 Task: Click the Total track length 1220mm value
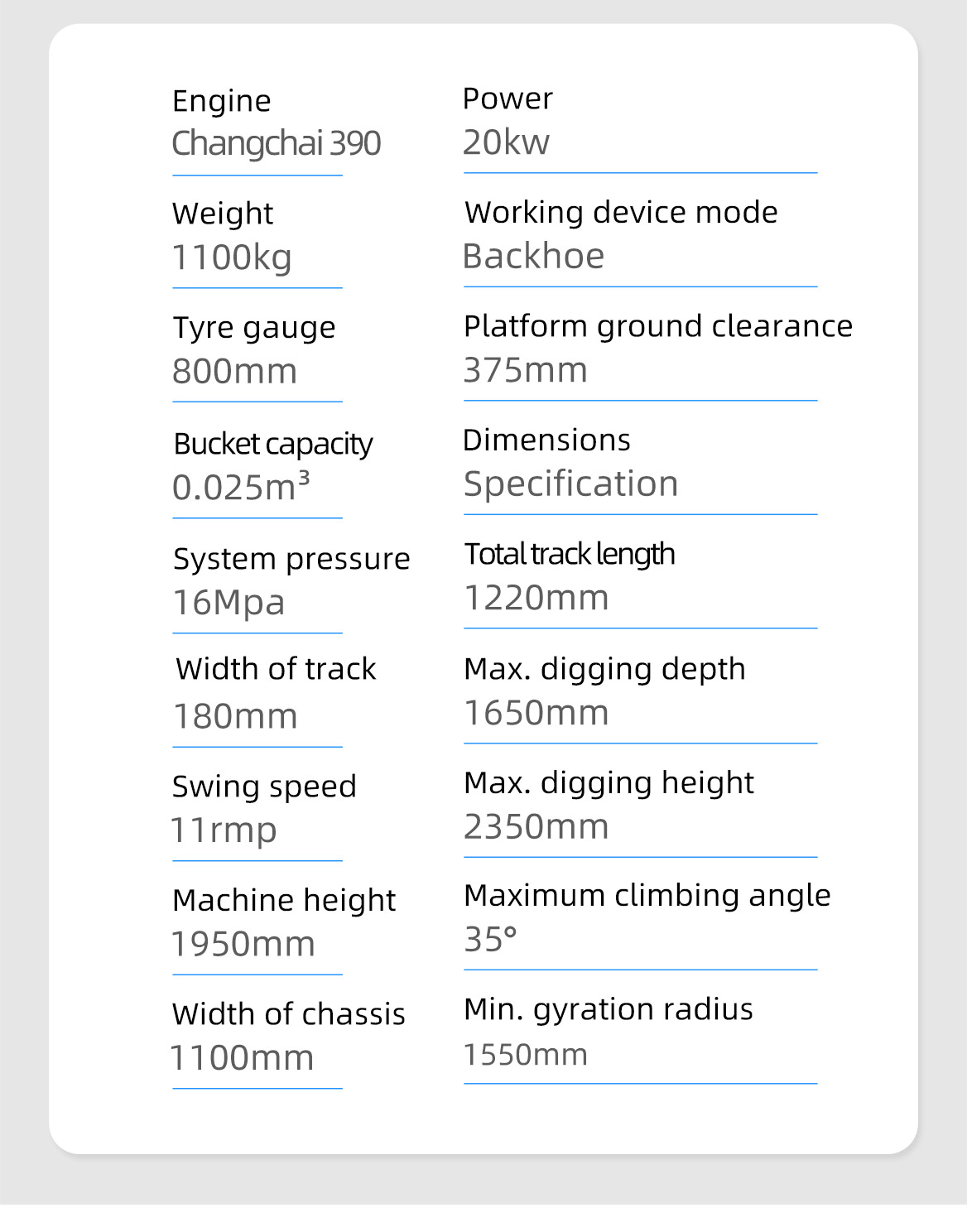[x=536, y=598]
